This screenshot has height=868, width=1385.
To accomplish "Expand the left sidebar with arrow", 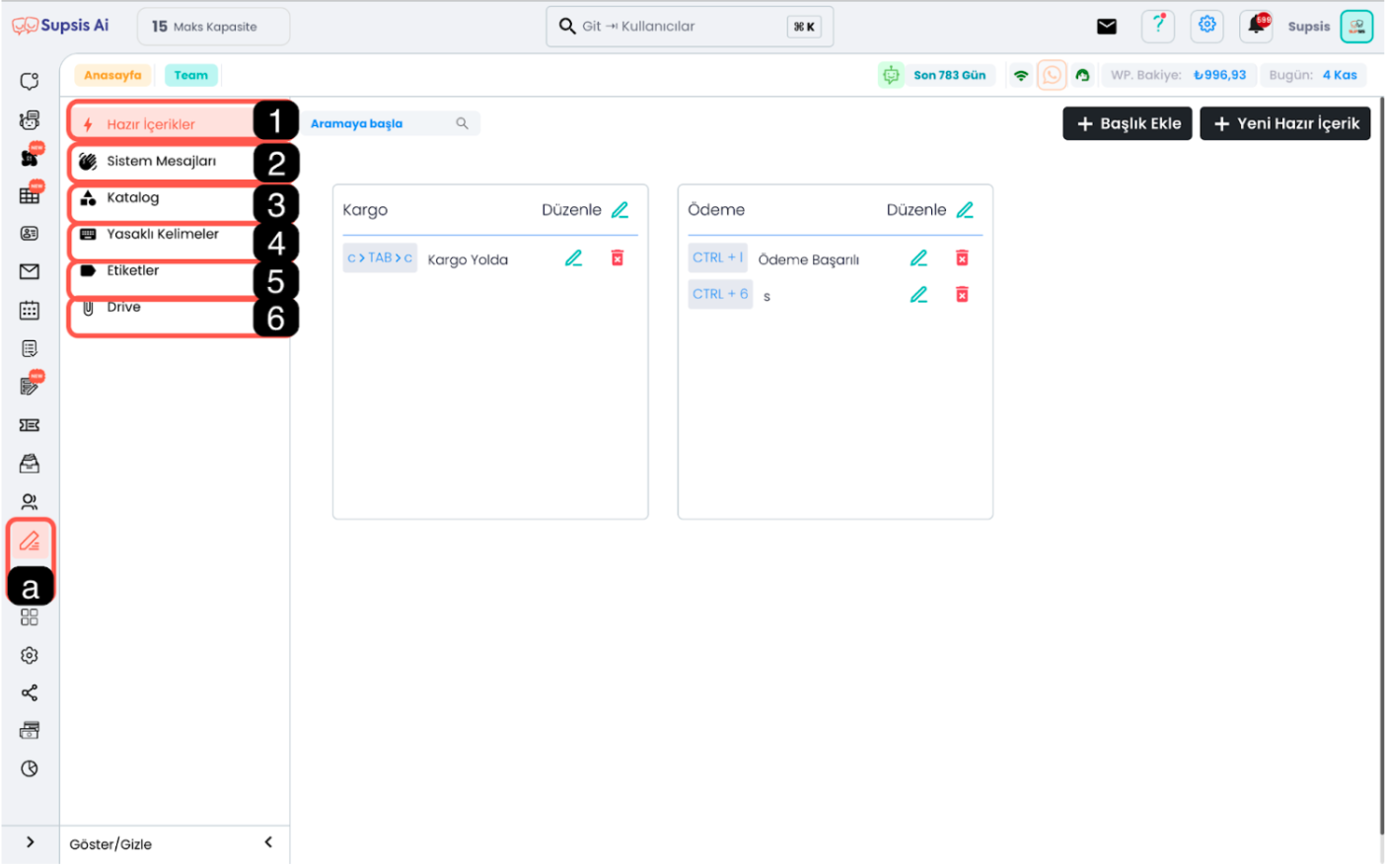I will [30, 842].
